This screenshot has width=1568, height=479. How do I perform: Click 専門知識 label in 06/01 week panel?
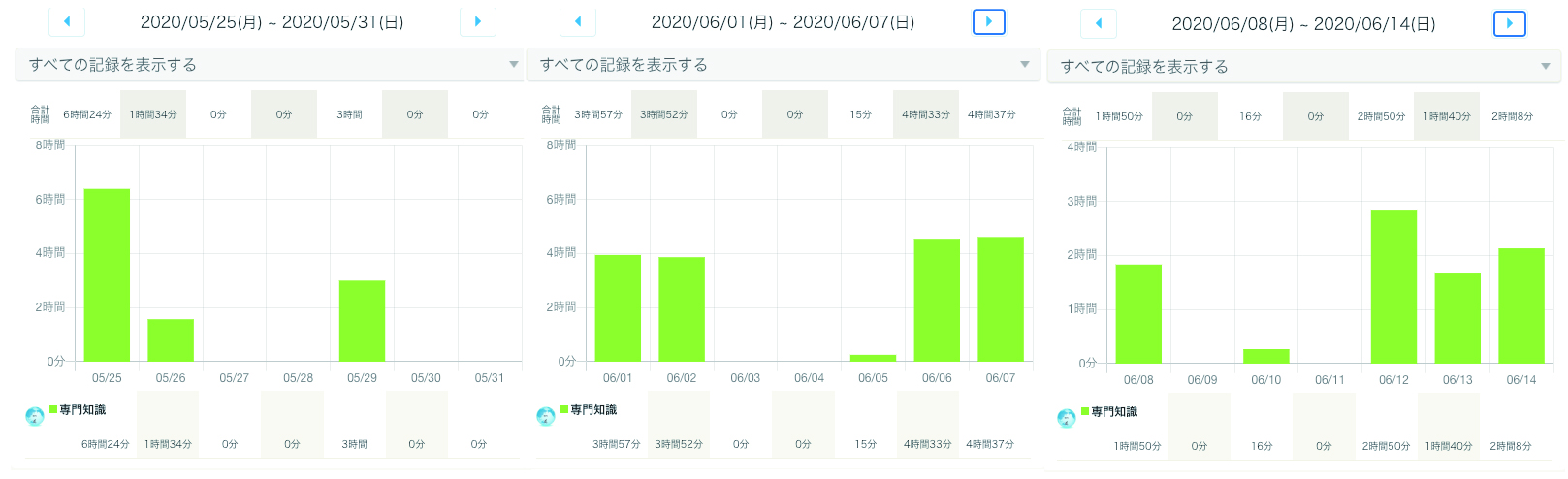tap(593, 410)
